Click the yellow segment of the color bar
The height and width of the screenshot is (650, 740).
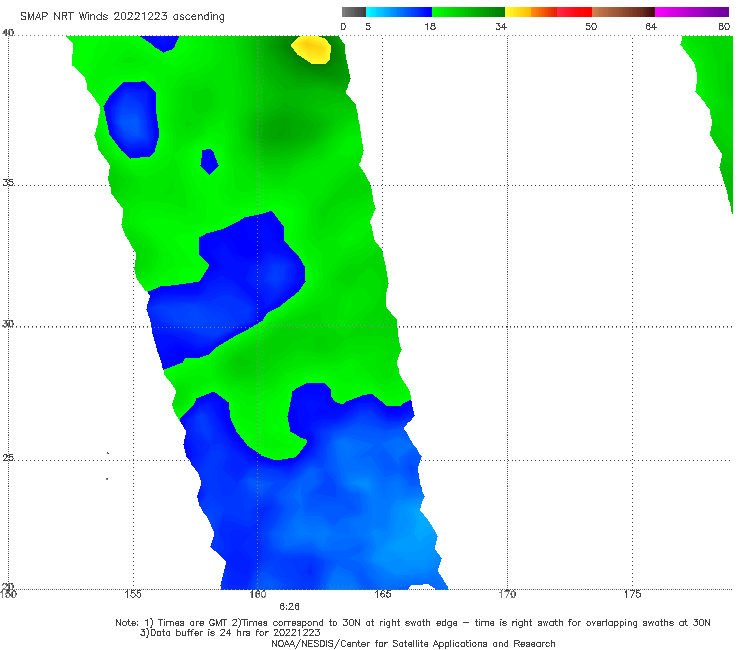(518, 12)
